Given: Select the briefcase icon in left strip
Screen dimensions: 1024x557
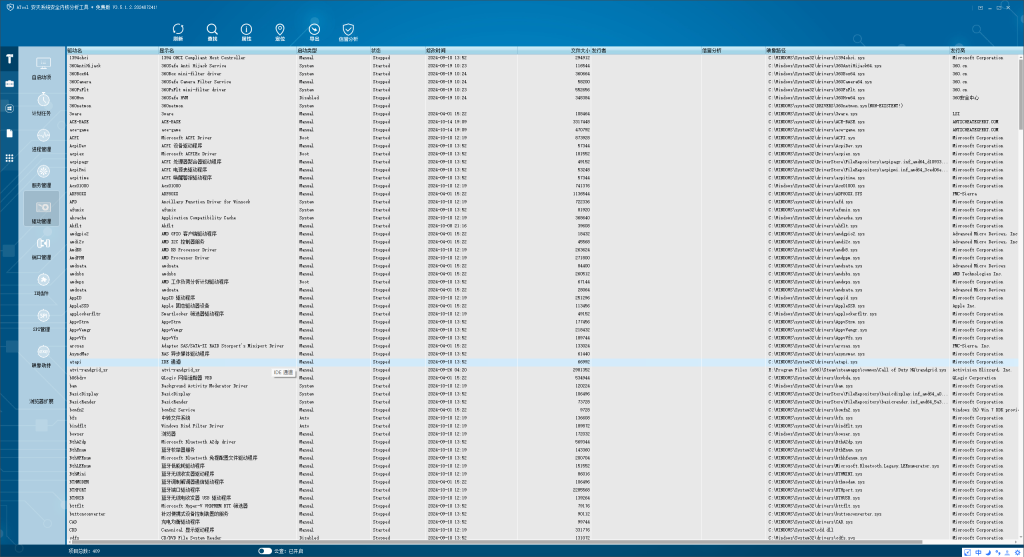Looking at the screenshot, I should tap(9, 83).
